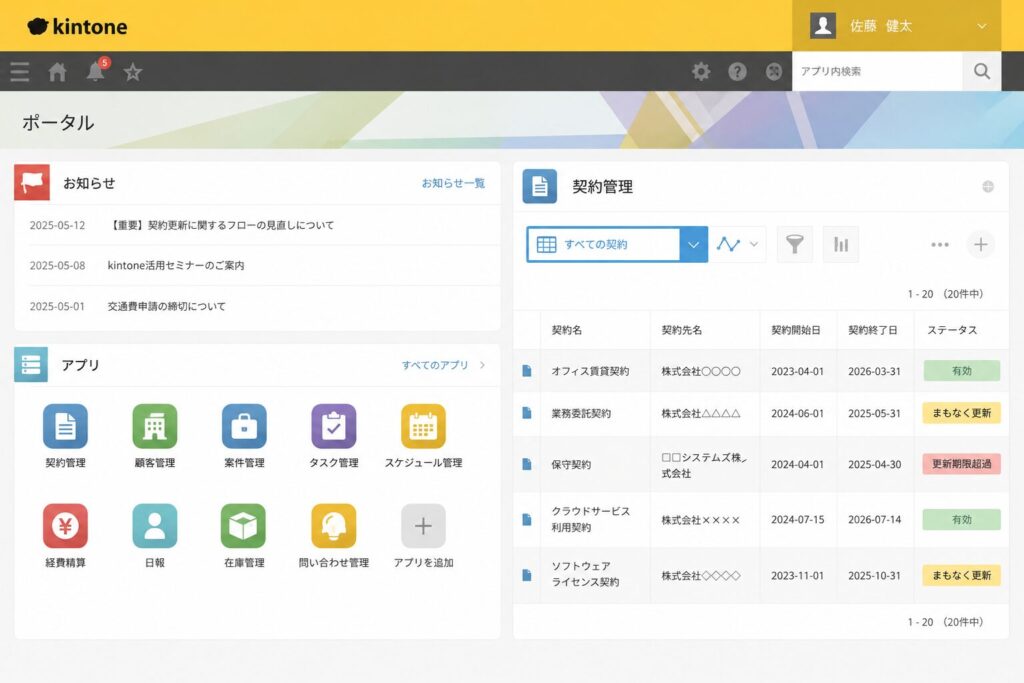
Task: Open the 案件管理 app icon
Action: pyautogui.click(x=244, y=426)
